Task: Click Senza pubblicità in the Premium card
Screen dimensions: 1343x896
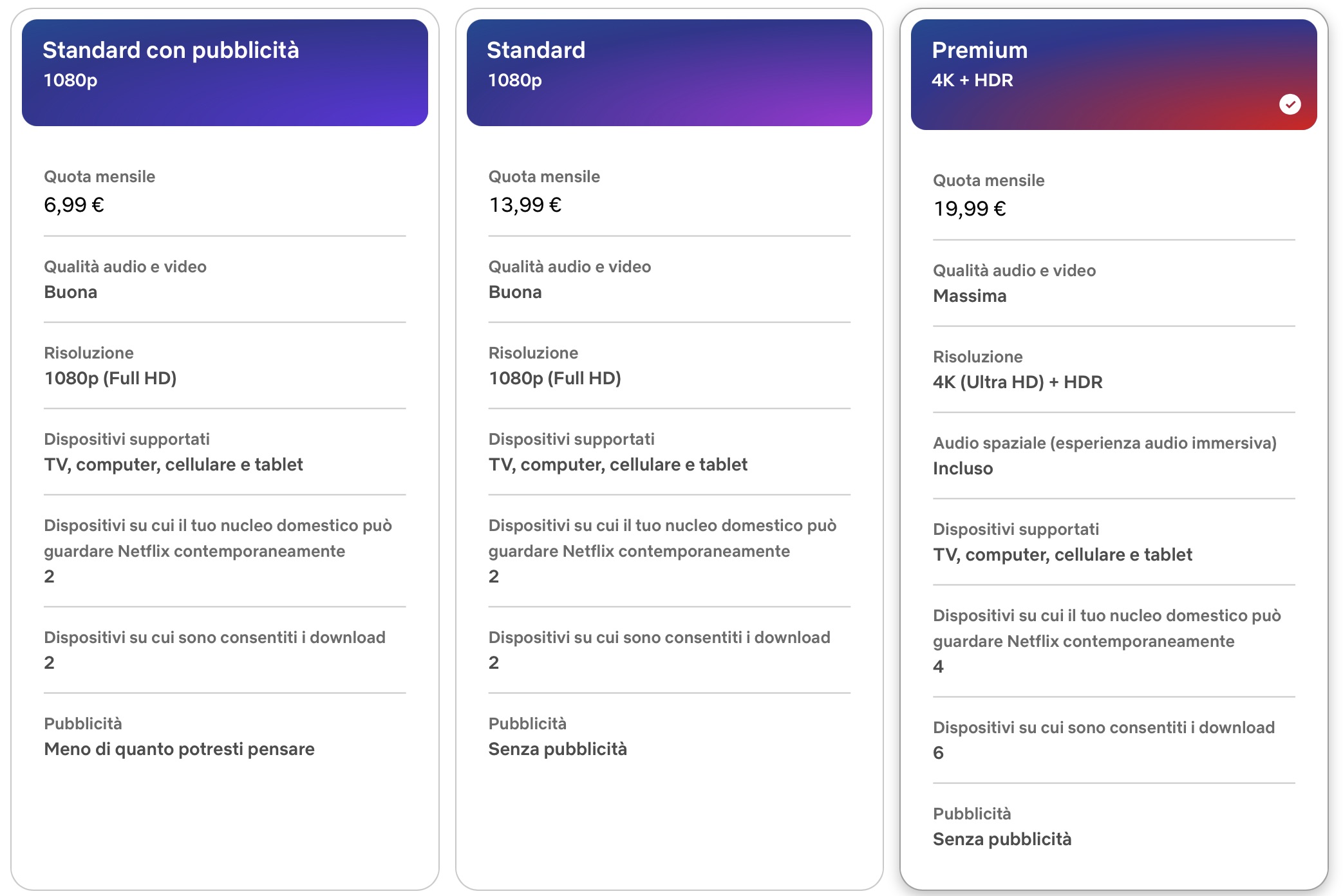Action: (x=1002, y=839)
